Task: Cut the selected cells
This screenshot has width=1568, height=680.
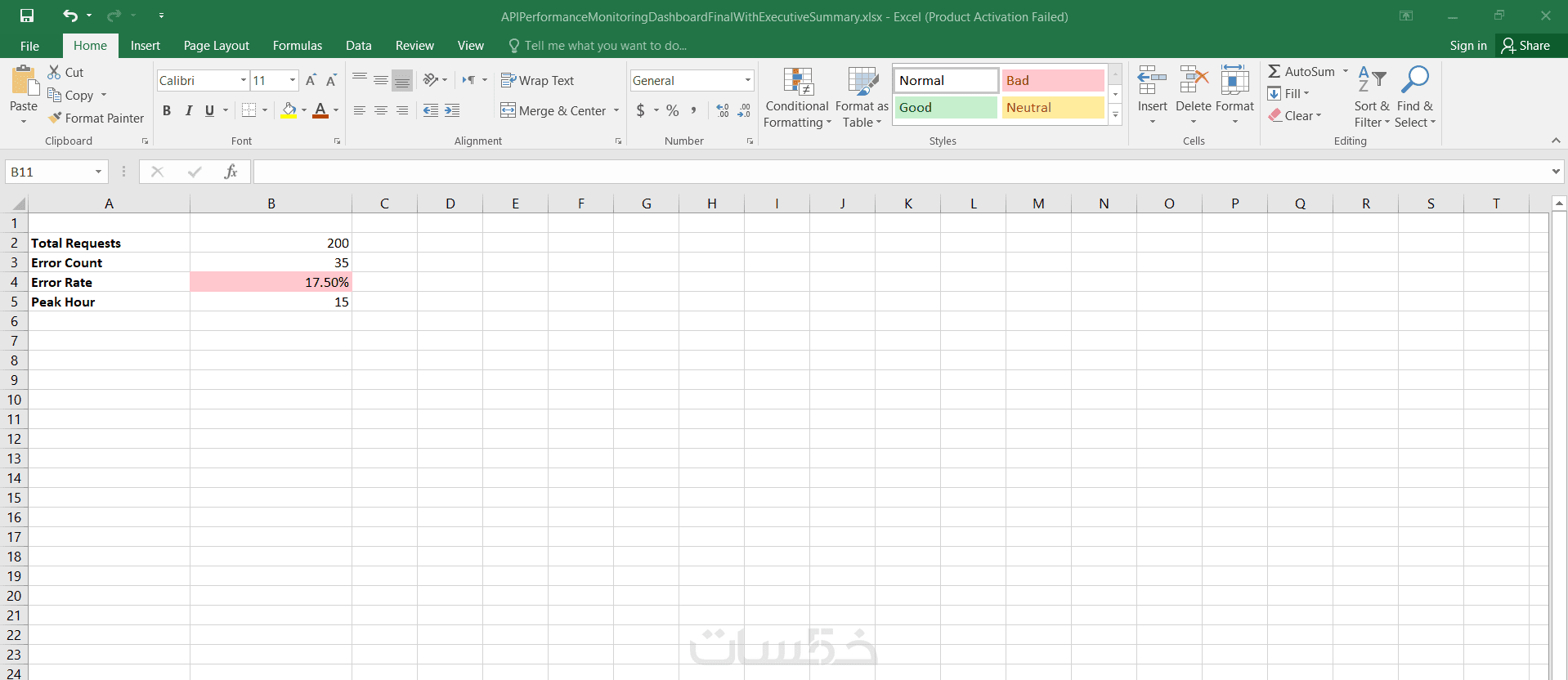Action: pos(65,72)
